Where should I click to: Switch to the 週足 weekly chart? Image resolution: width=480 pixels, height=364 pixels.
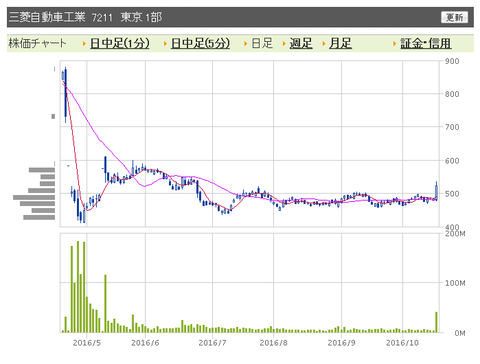point(301,43)
